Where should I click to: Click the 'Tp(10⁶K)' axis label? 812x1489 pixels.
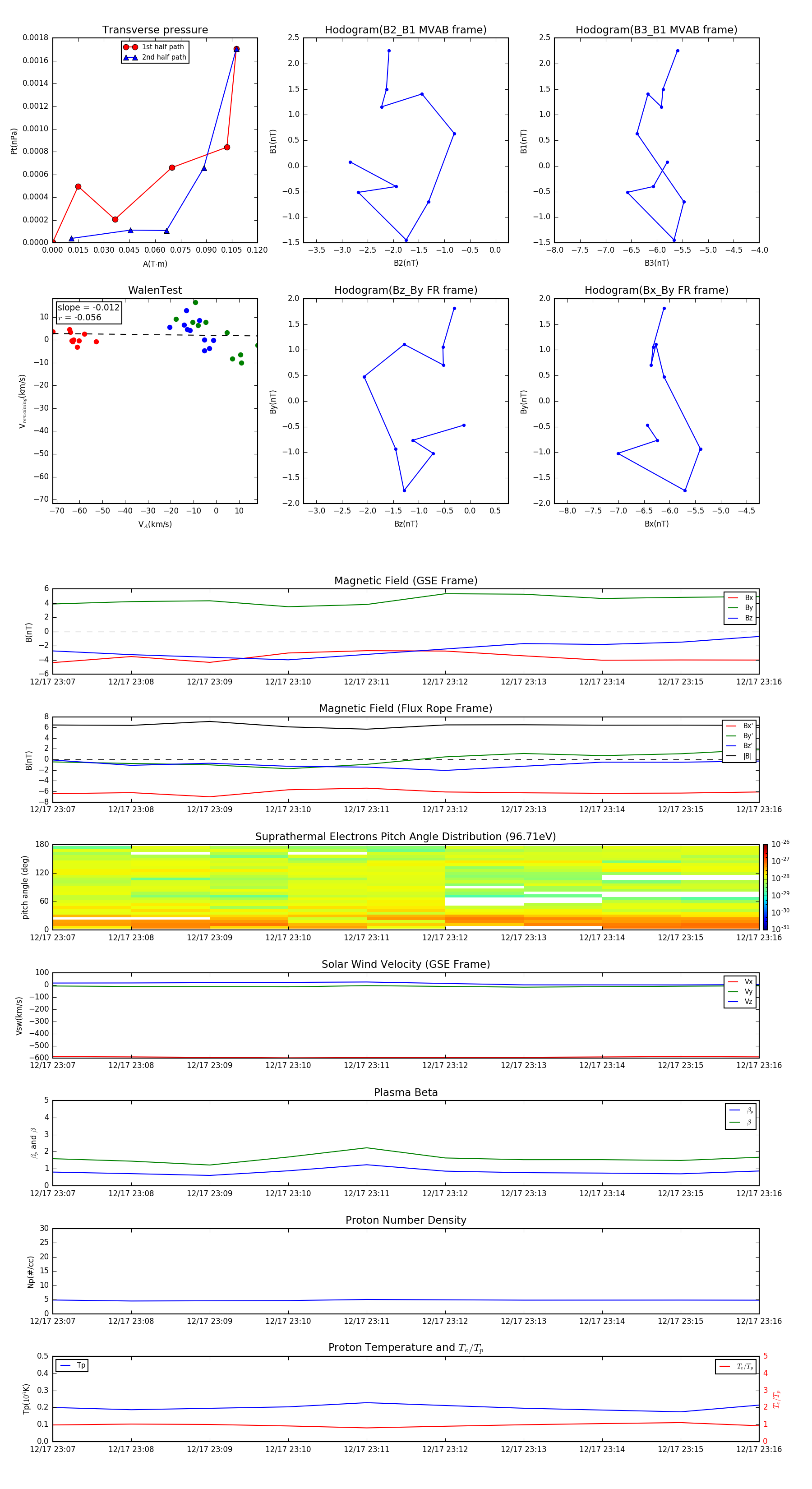[x=26, y=1399]
